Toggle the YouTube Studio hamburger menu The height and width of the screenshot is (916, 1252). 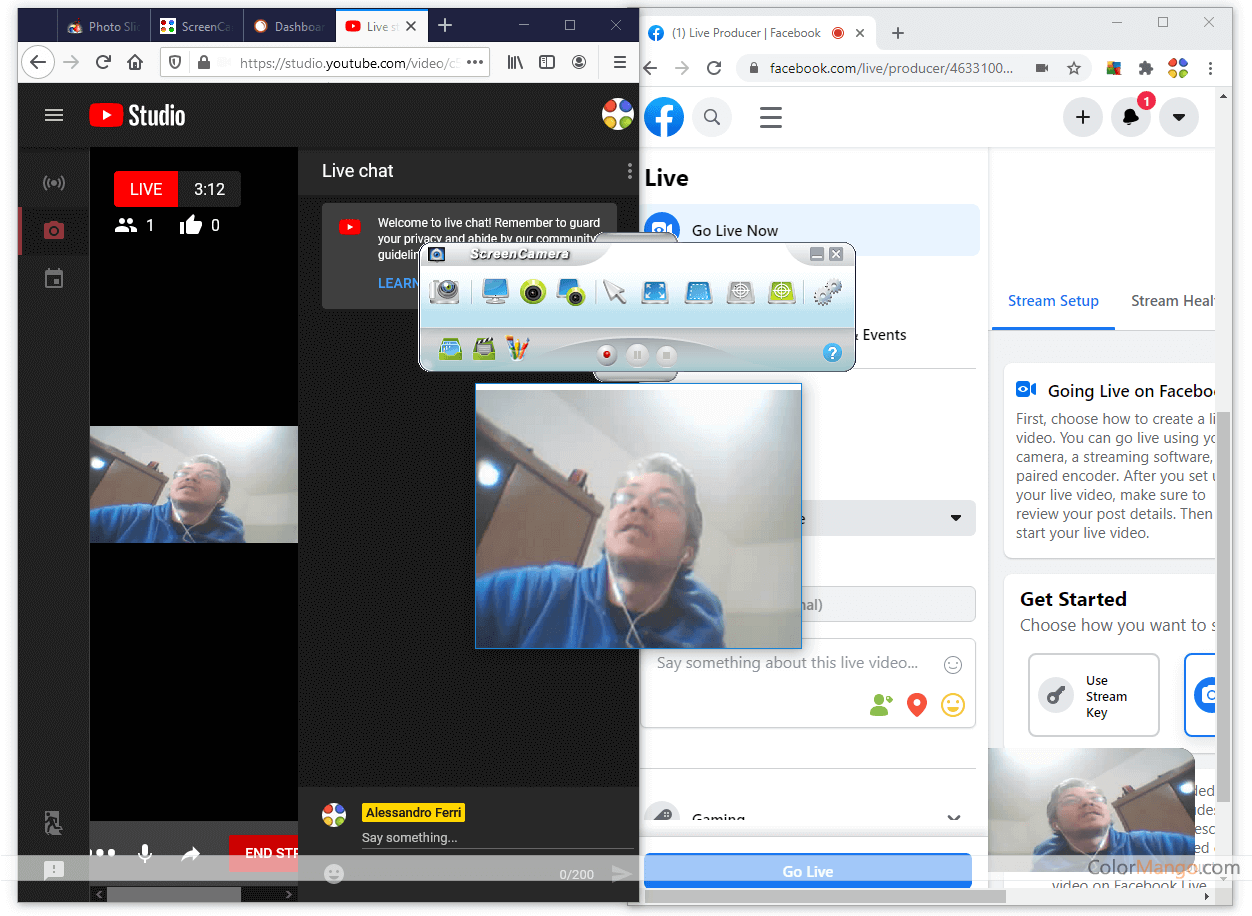pyautogui.click(x=54, y=116)
